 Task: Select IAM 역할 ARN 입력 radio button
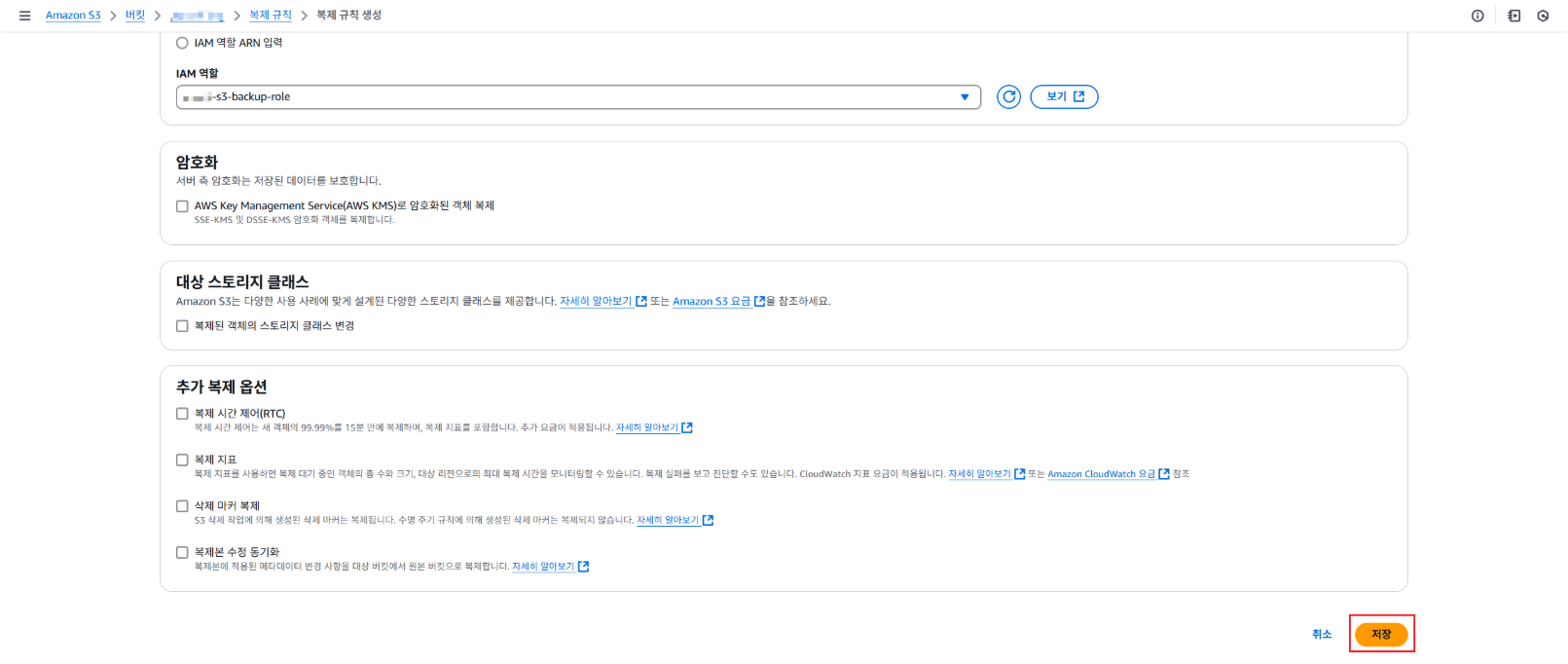(182, 43)
